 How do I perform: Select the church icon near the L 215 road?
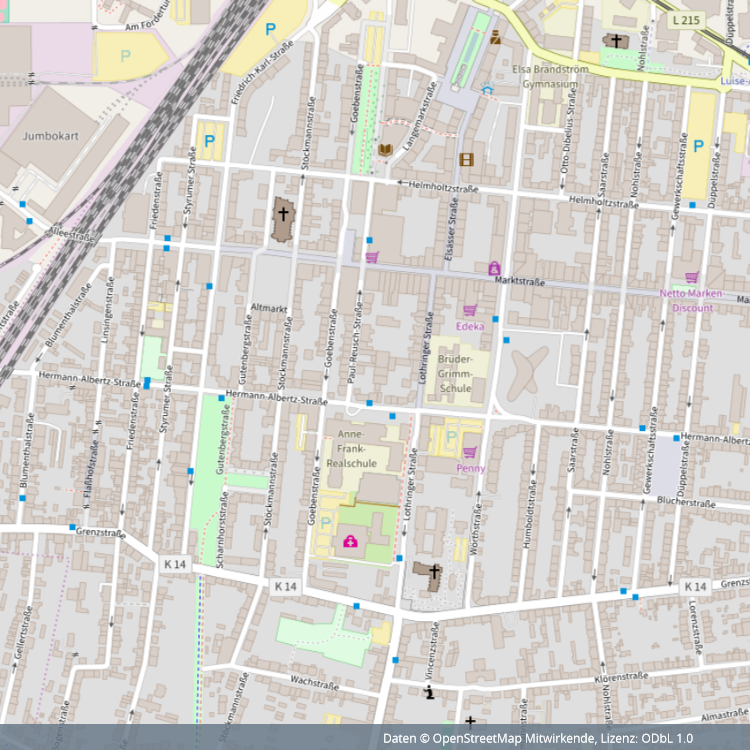[x=611, y=41]
